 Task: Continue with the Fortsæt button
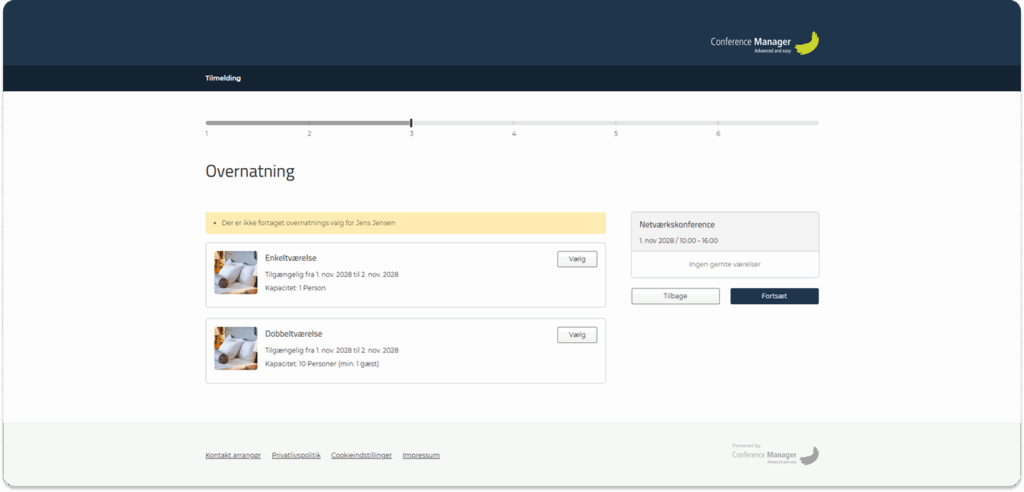point(774,296)
